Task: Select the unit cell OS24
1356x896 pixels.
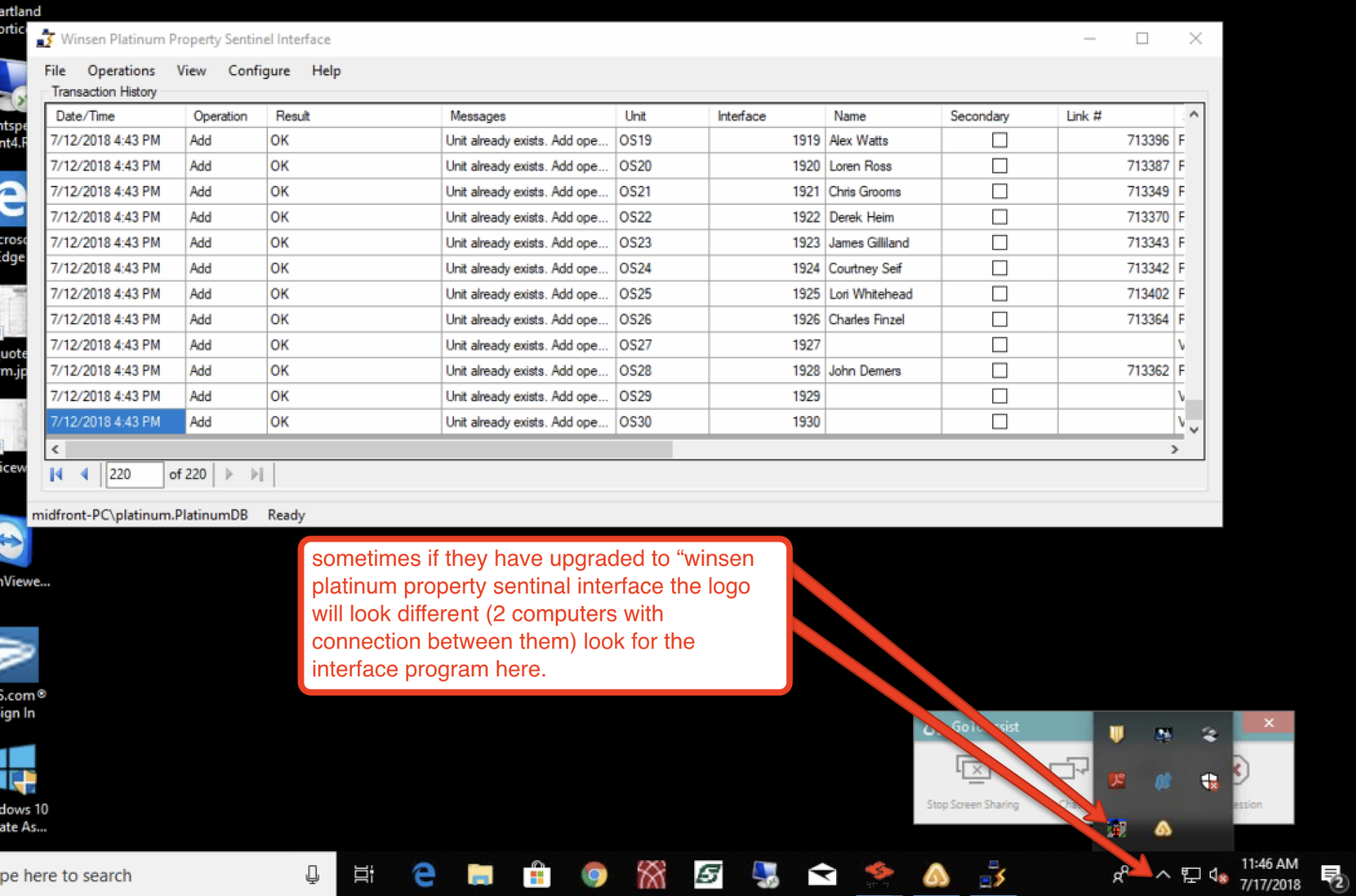Action: [662, 268]
